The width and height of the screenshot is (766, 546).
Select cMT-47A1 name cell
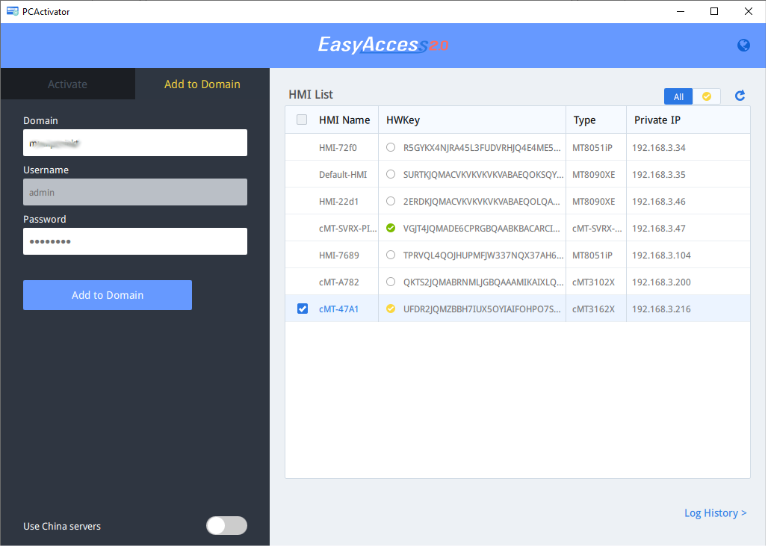[339, 309]
